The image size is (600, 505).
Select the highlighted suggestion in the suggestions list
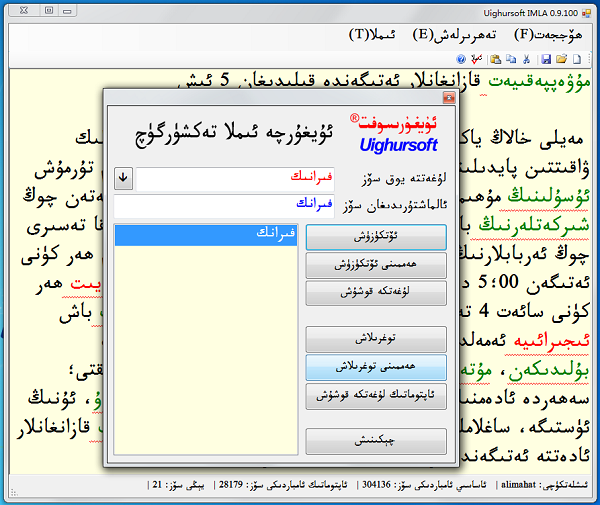(206, 235)
